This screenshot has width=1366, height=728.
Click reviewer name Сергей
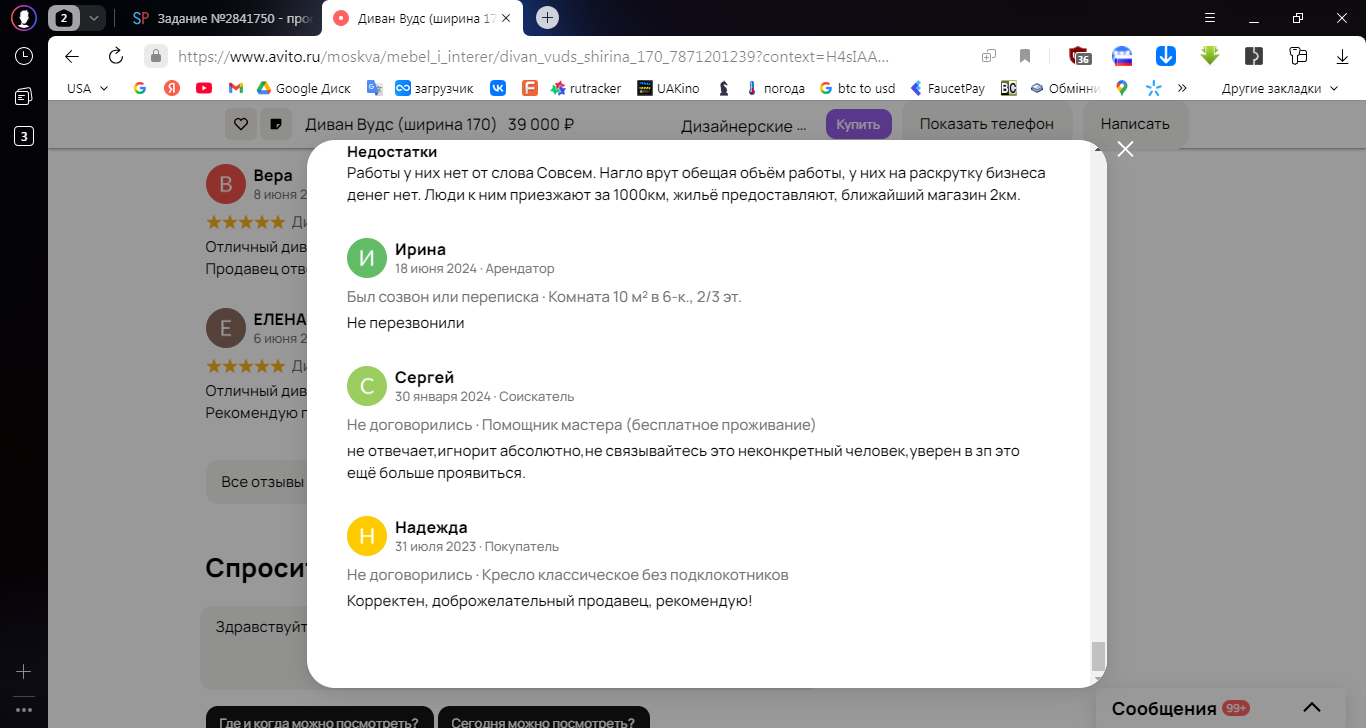(424, 377)
